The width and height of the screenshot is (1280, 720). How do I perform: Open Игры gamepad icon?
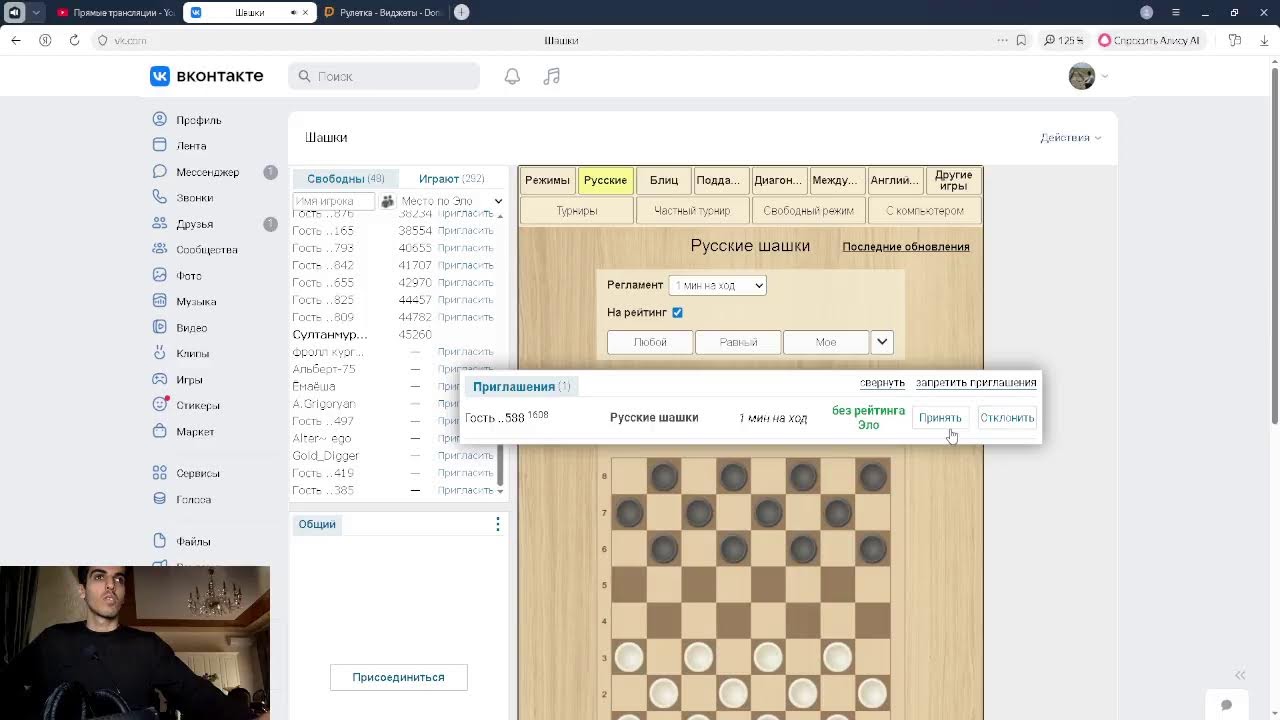coord(159,379)
